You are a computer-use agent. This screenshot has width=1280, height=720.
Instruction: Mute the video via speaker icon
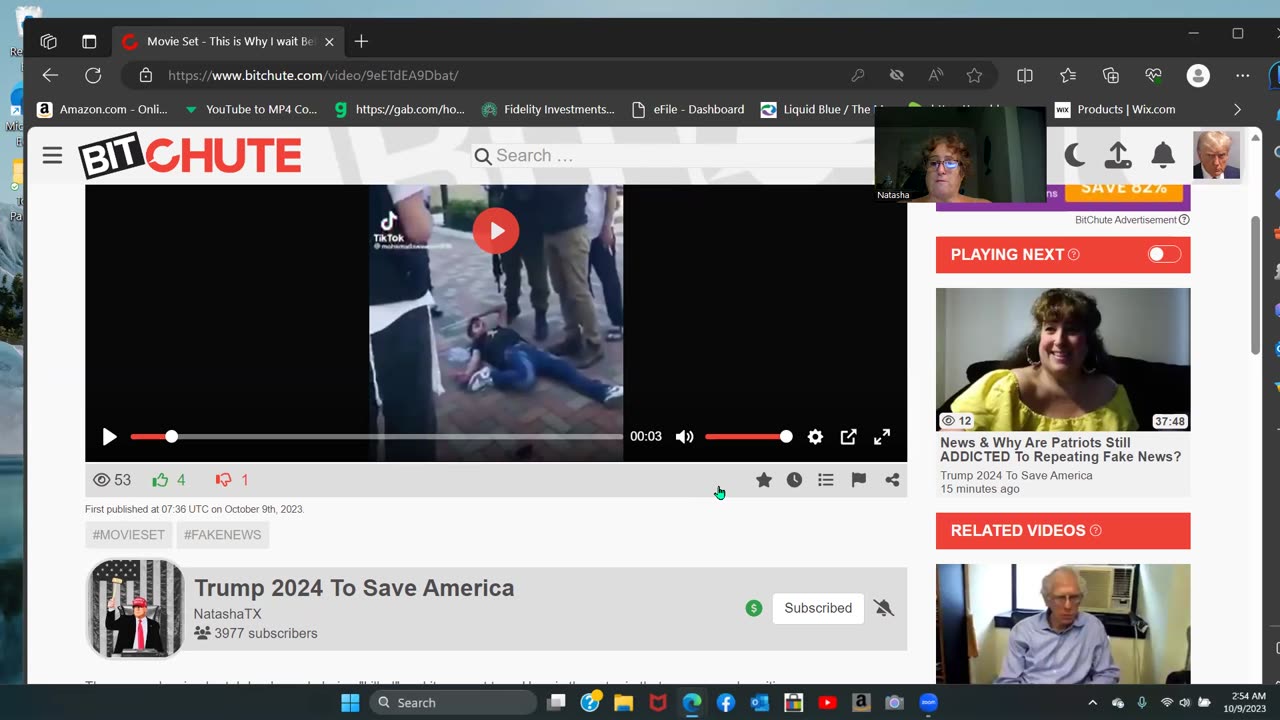[x=684, y=437]
